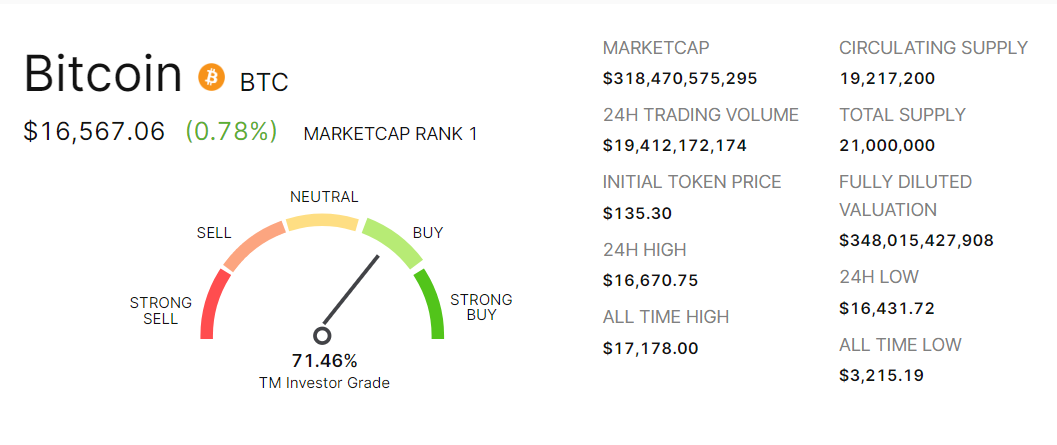Click the Circulating Supply value 19,217,200
This screenshot has width=1057, height=445.
tap(887, 78)
